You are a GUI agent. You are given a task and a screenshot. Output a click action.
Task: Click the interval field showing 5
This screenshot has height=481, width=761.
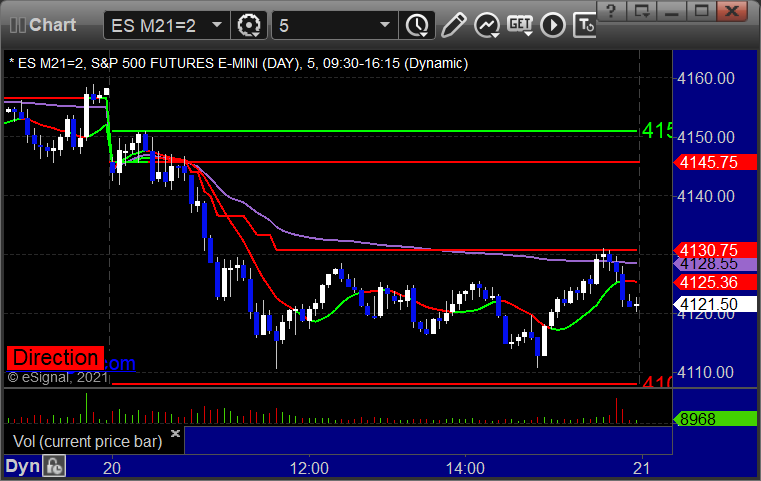click(x=335, y=25)
